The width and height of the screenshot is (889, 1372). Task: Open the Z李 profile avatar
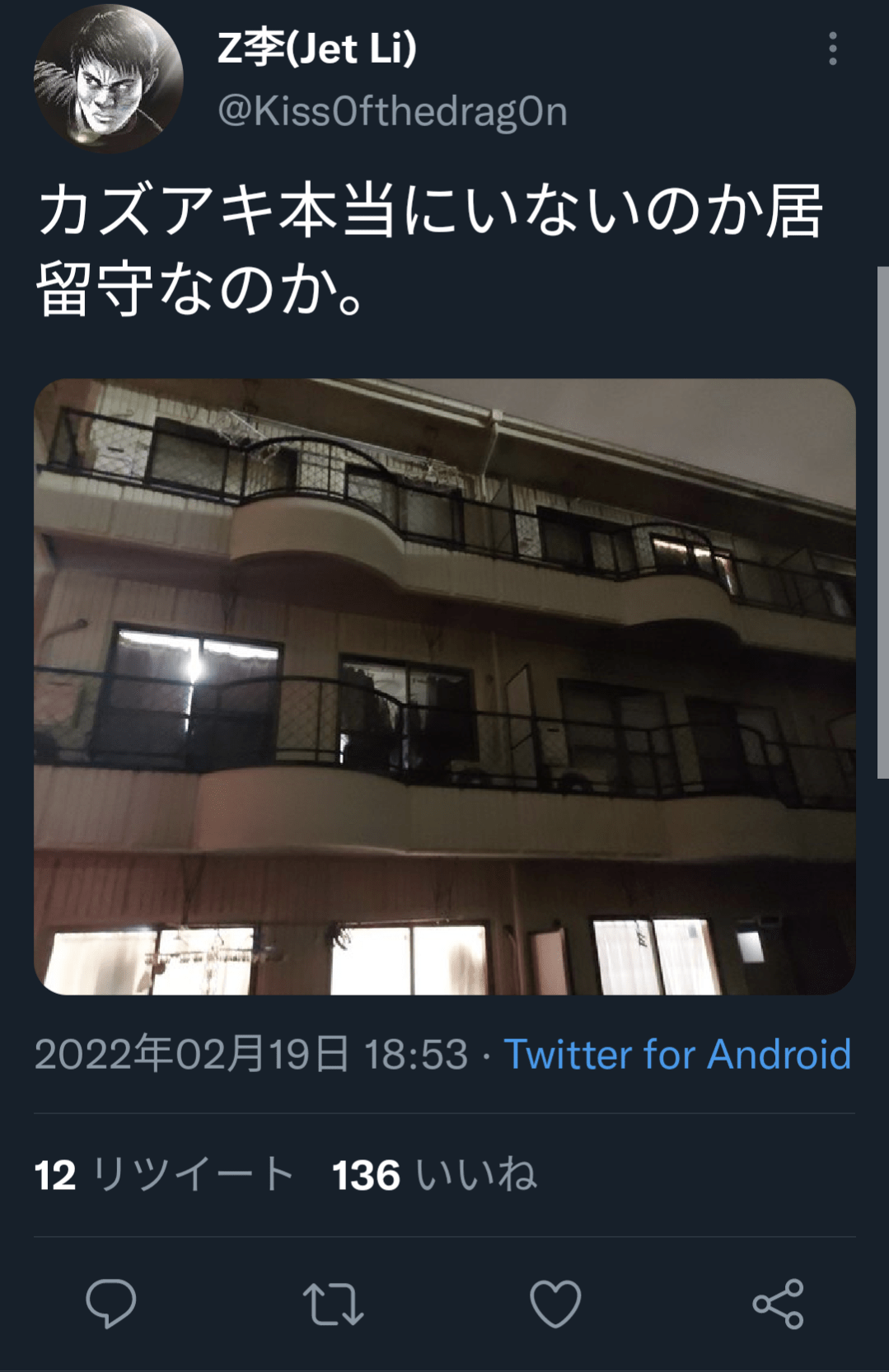108,78
